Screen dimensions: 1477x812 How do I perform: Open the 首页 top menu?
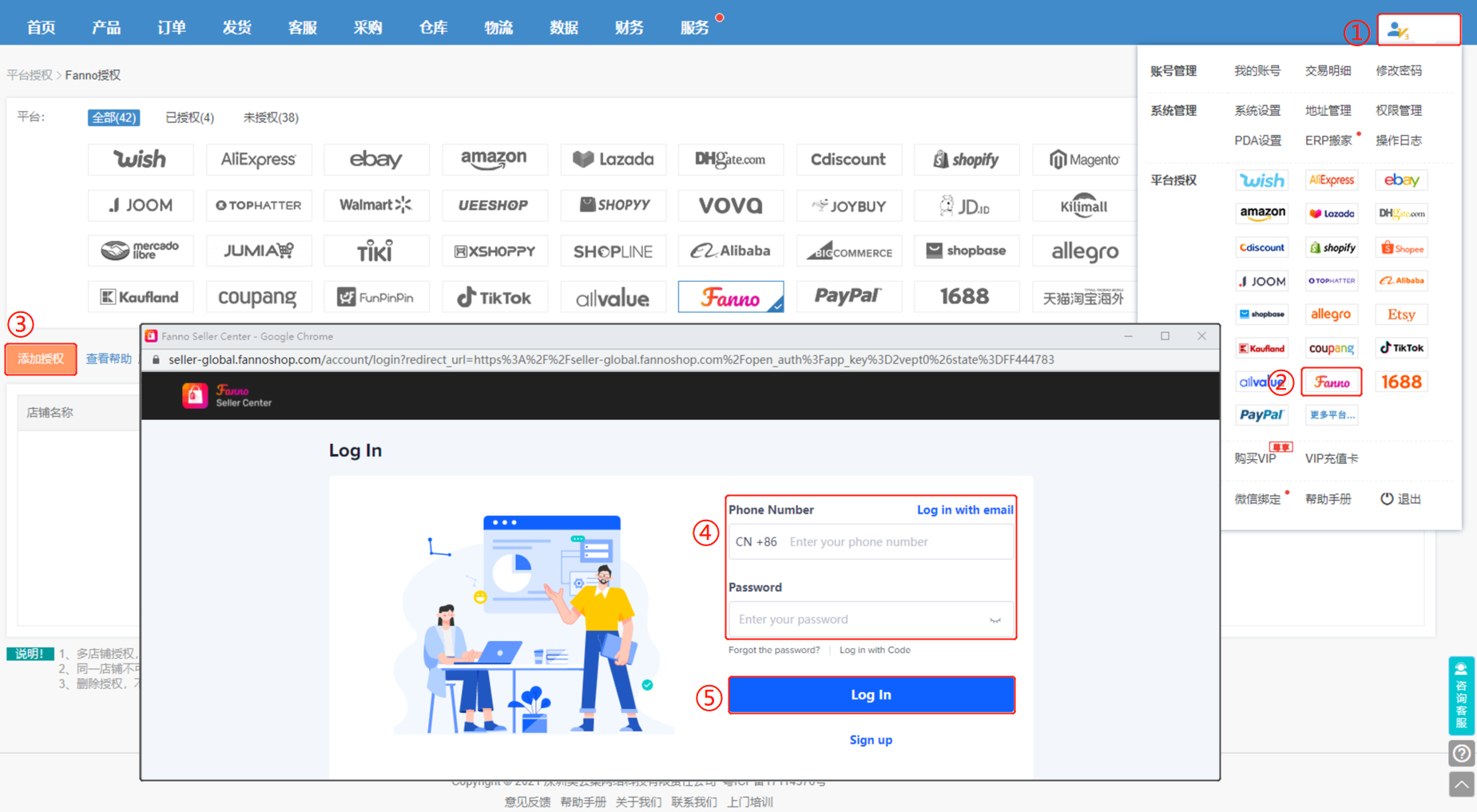(x=42, y=28)
